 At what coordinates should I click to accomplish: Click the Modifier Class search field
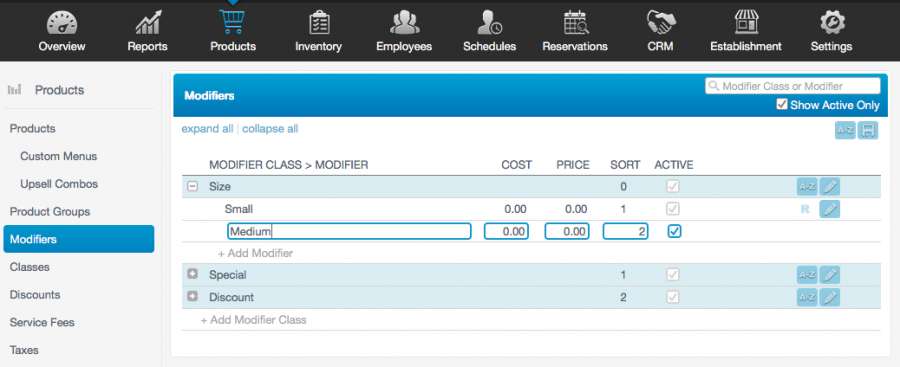pyautogui.click(x=792, y=86)
